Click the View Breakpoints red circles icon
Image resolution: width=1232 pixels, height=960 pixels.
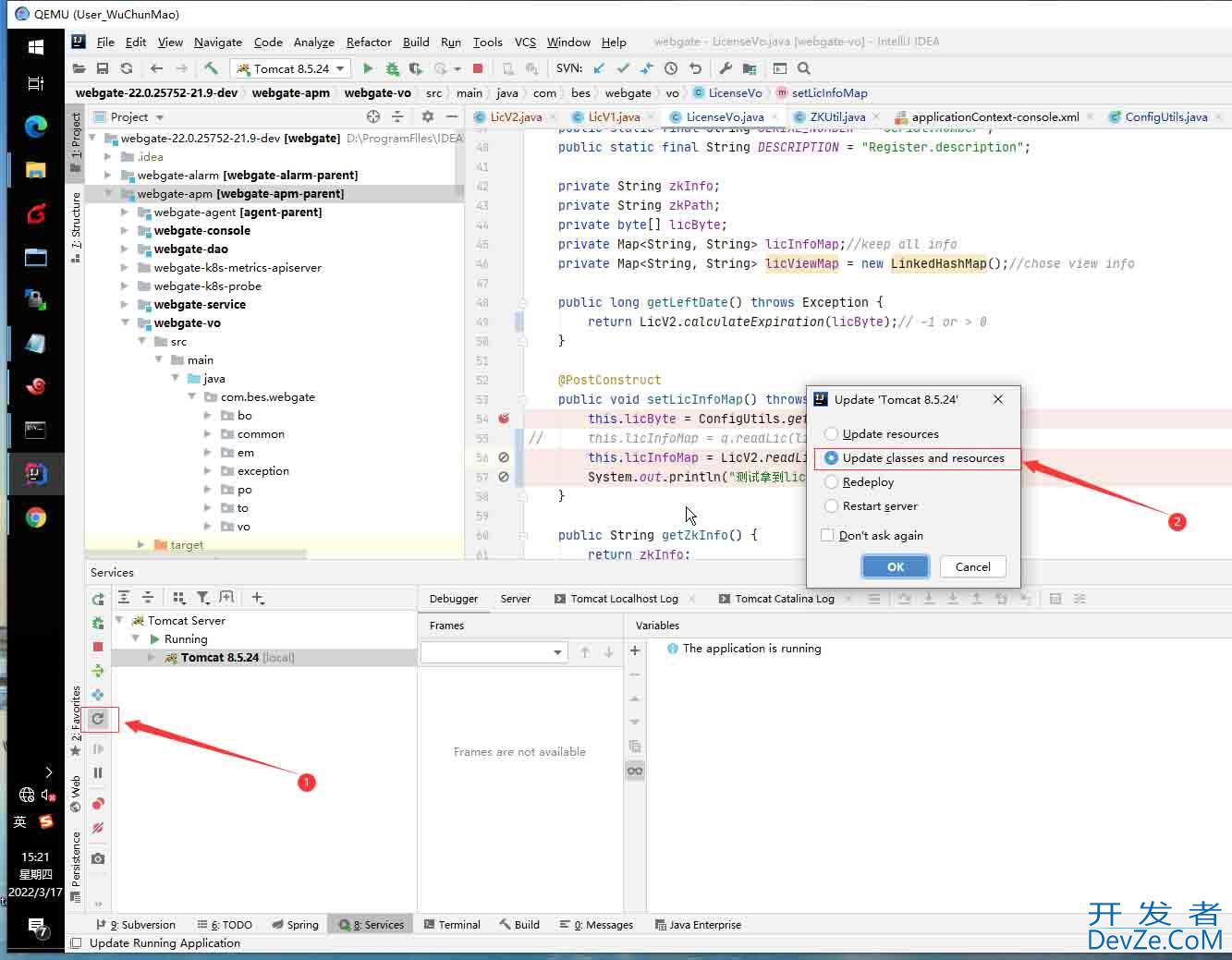98,804
